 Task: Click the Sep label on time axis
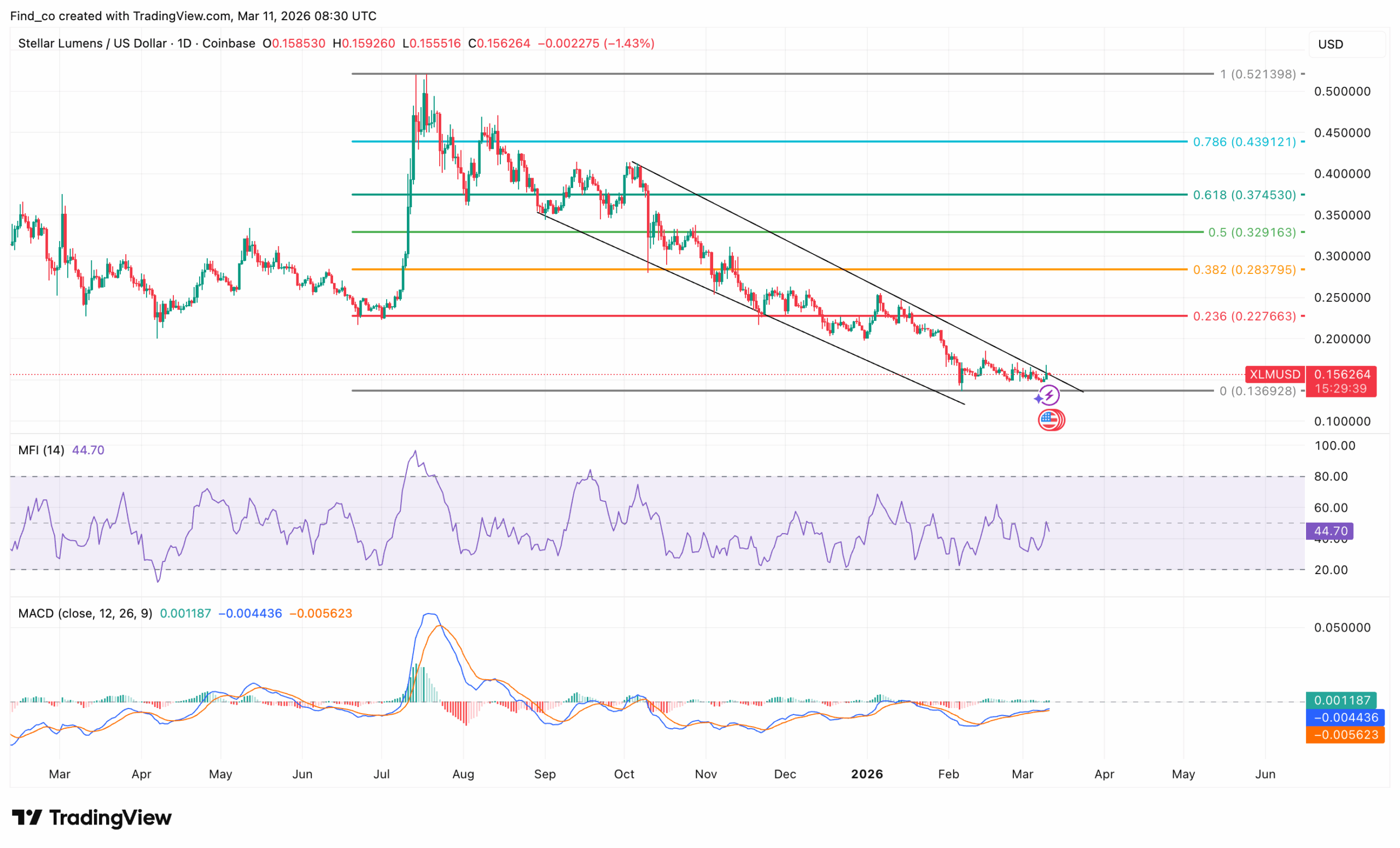544,774
